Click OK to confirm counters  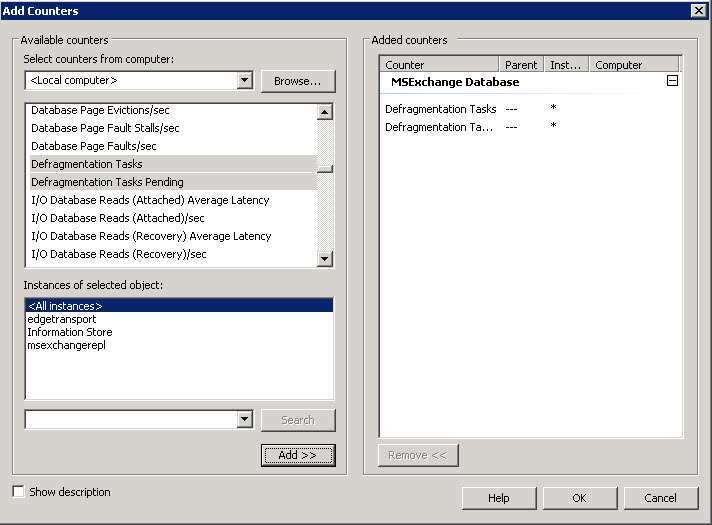click(579, 498)
